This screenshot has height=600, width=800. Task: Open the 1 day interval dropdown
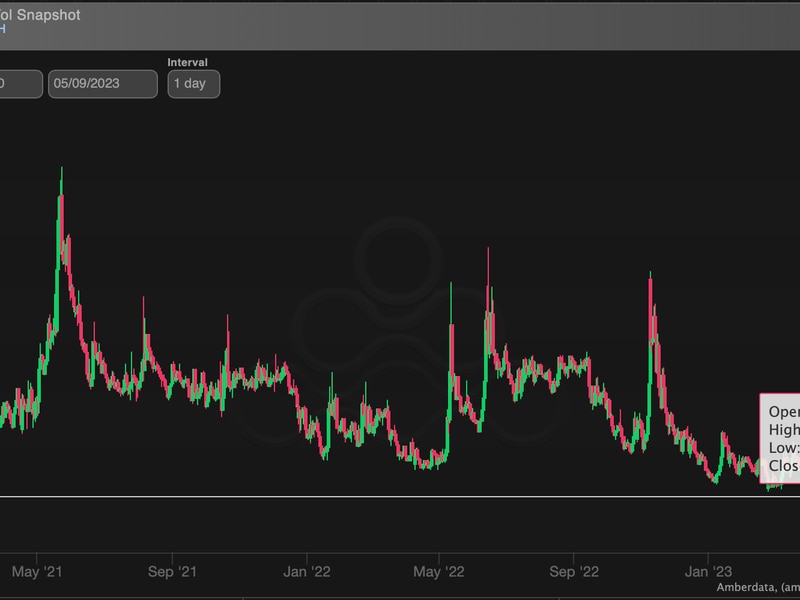194,84
